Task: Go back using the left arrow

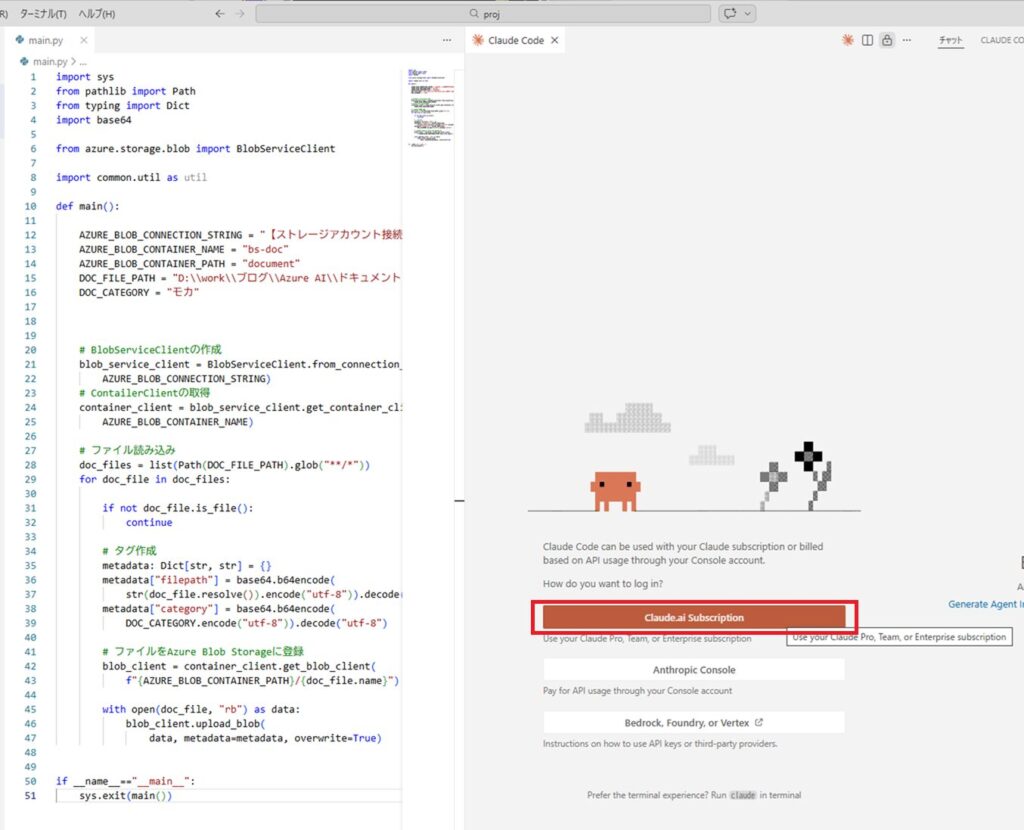Action: click(220, 14)
